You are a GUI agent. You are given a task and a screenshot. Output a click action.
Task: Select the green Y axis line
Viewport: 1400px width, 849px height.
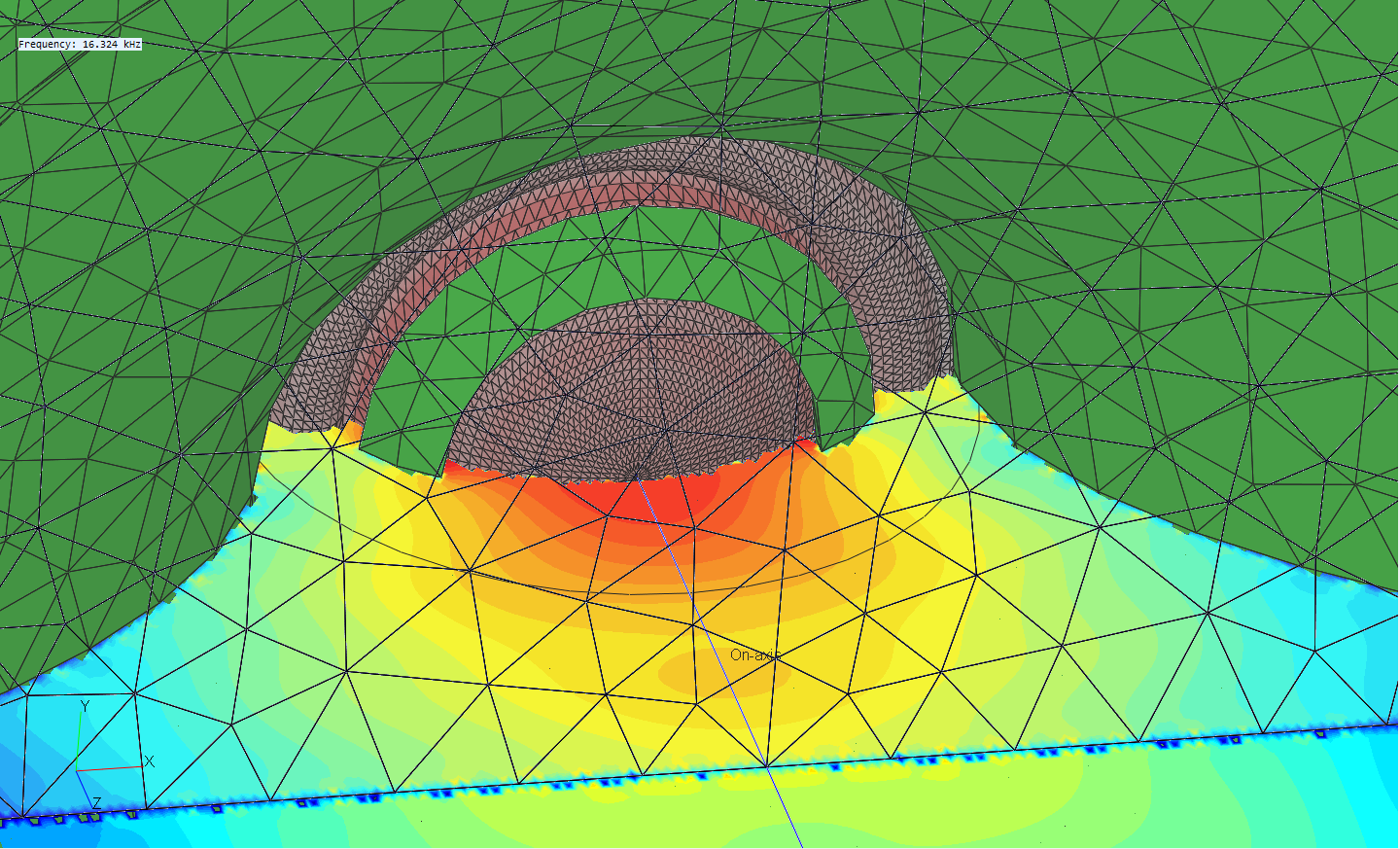(79, 741)
